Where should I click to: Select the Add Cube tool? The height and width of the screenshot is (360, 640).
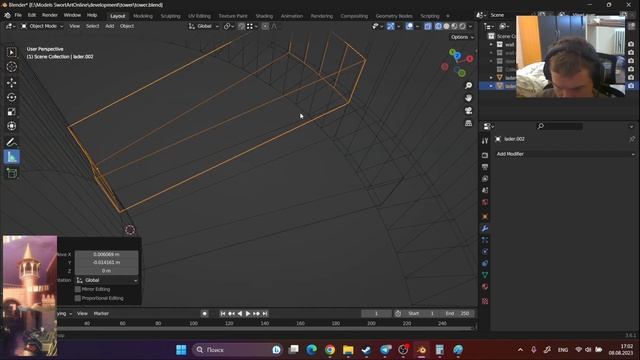tap(11, 173)
